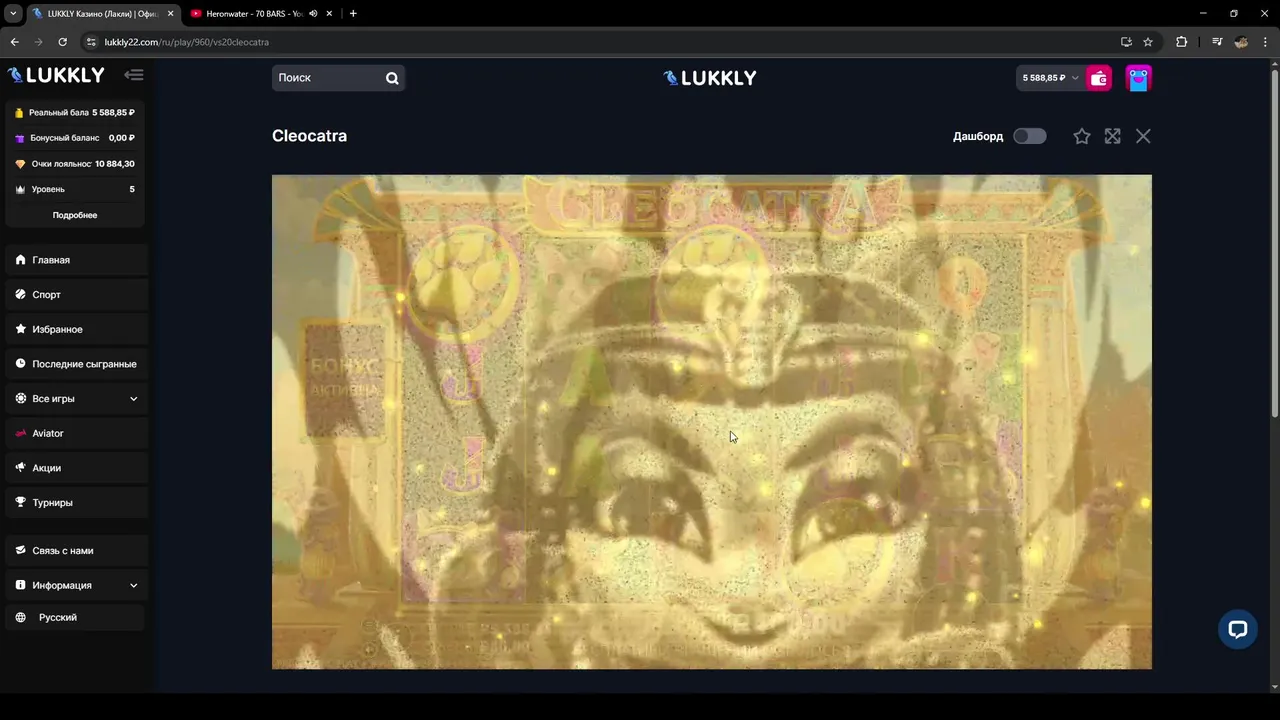Click the LUKKLY logo in the top center
Screen dimensions: 1280x720
pos(710,78)
